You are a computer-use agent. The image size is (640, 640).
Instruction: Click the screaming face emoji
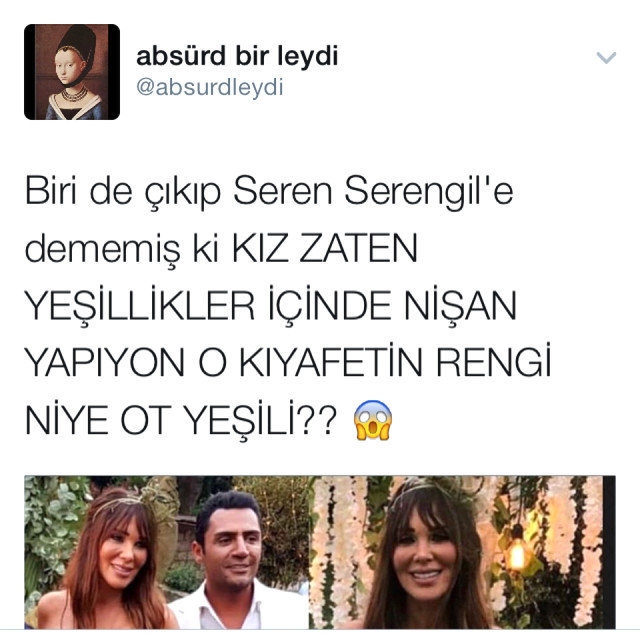pyautogui.click(x=373, y=420)
